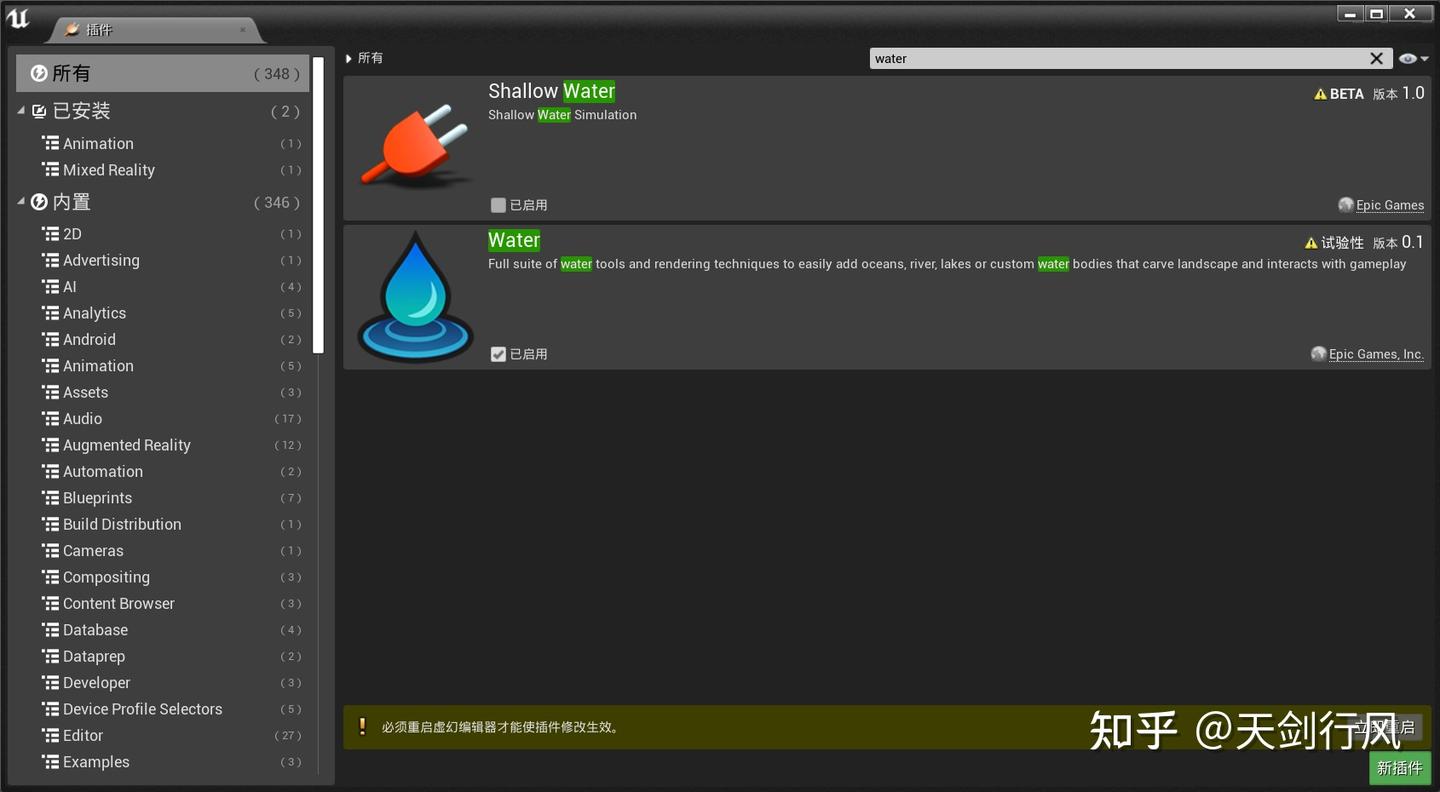
Task: Click the 试验性 warning icon on Water plugin
Action: coord(1312,242)
